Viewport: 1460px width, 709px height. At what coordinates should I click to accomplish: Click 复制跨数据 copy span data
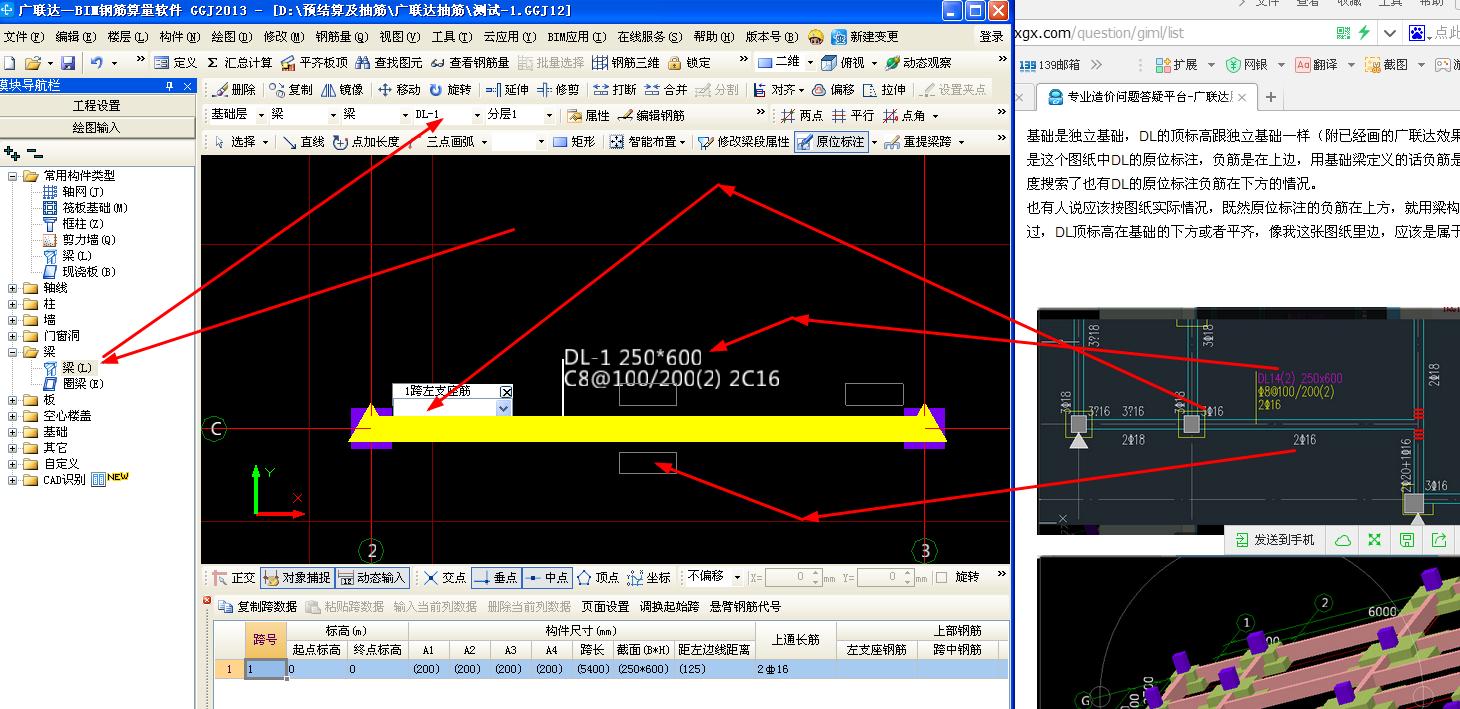(258, 606)
